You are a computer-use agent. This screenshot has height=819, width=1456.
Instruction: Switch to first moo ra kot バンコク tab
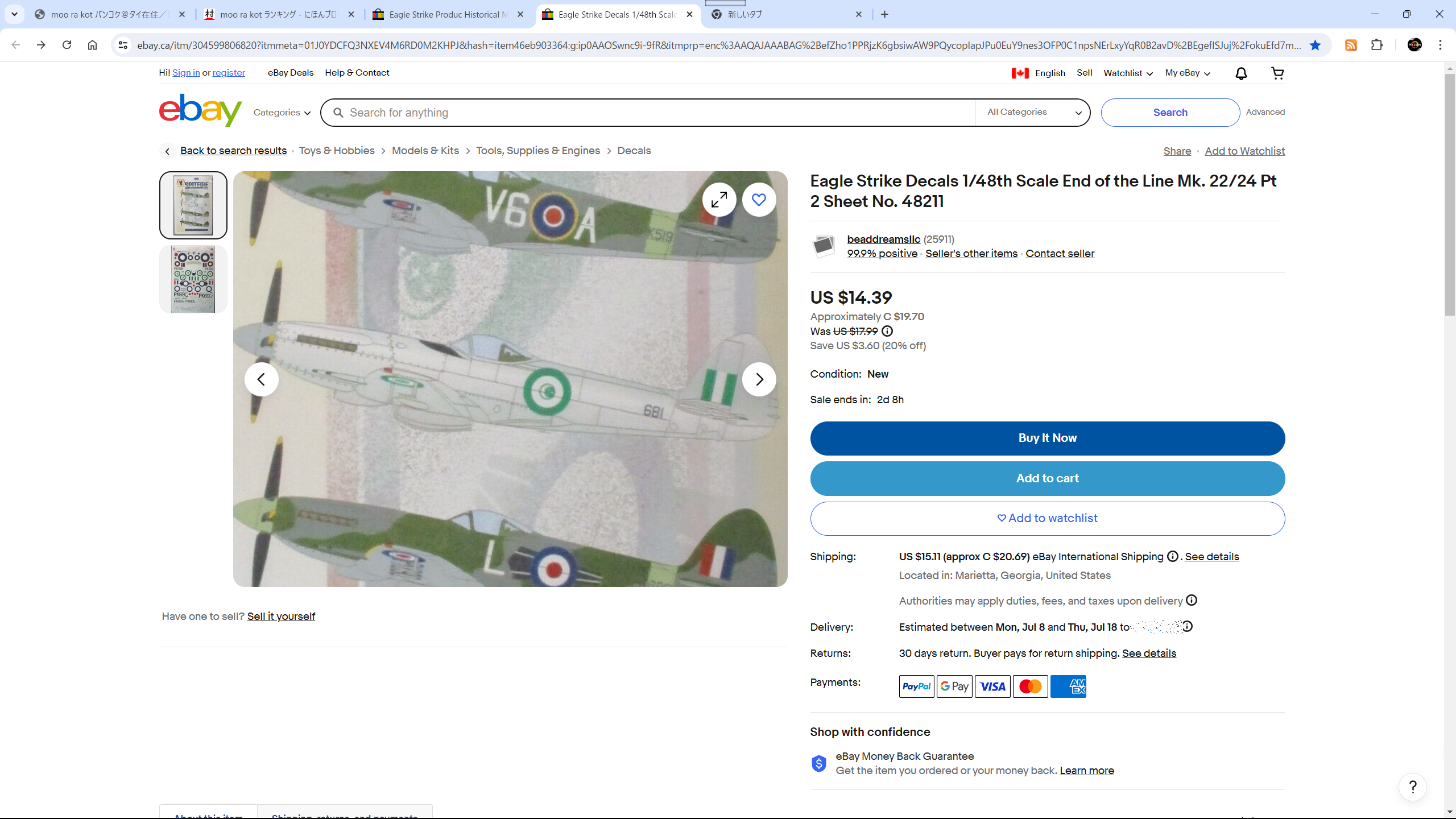[x=110, y=15]
